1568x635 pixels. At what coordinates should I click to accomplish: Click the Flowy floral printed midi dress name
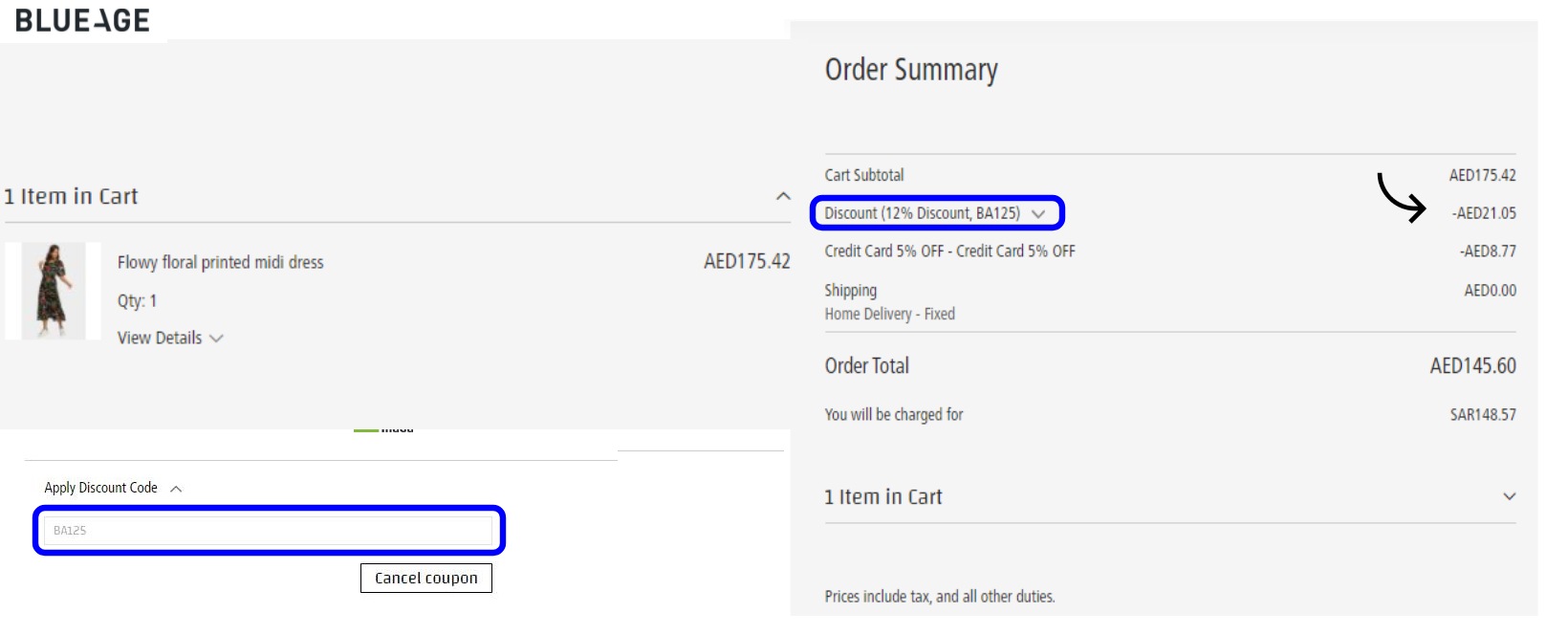[x=220, y=261]
